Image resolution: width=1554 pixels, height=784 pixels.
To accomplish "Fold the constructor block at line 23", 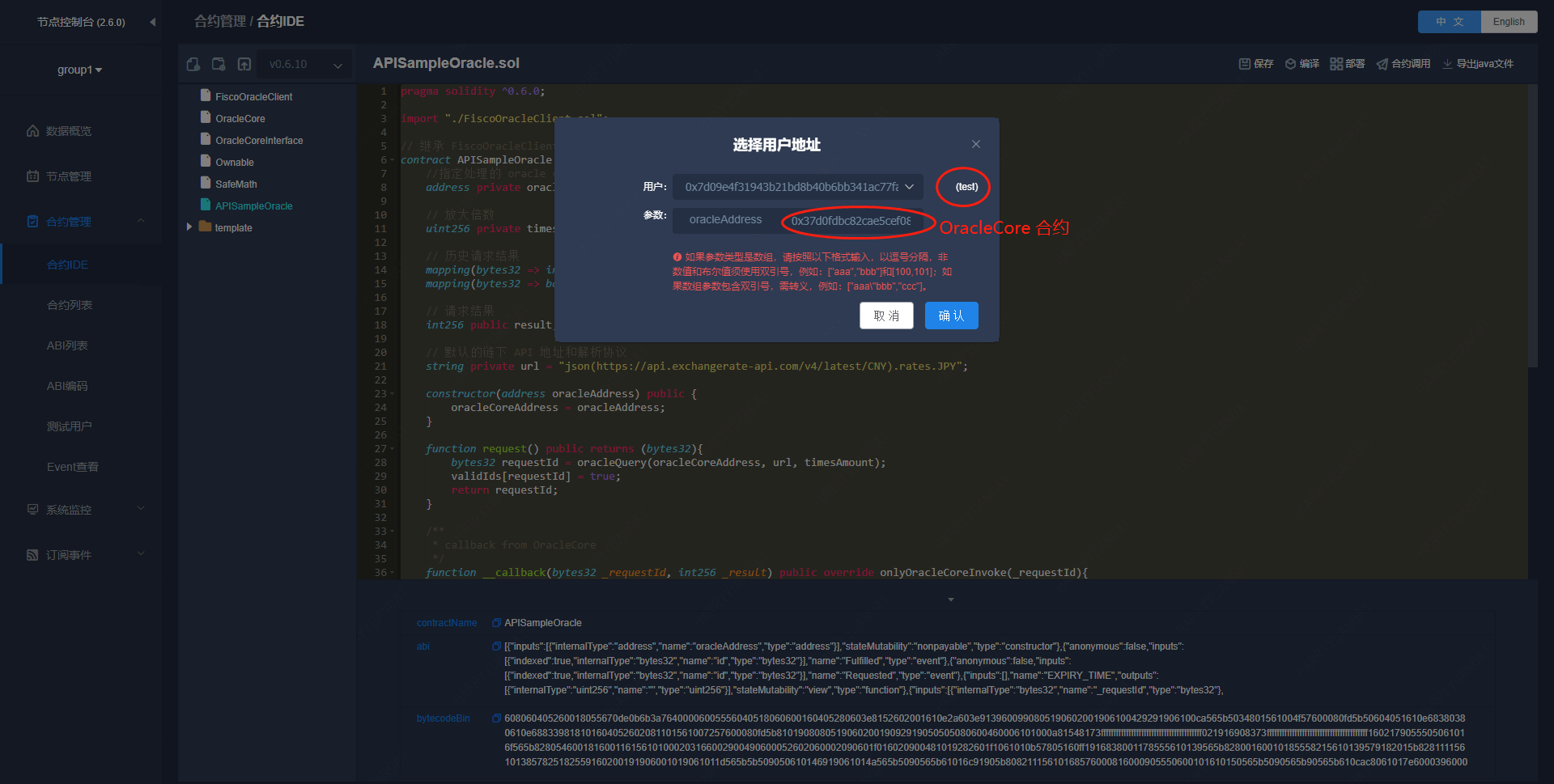I will 393,394.
